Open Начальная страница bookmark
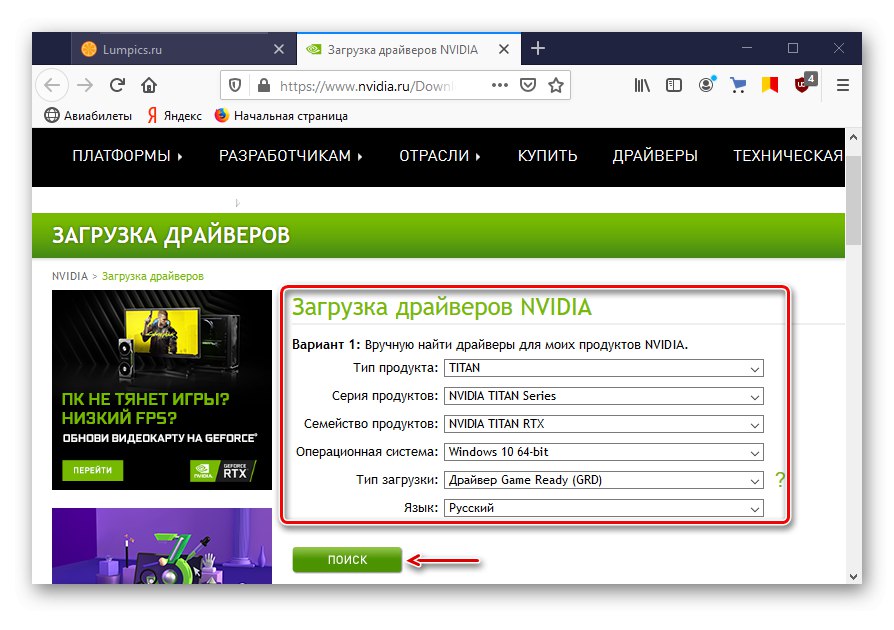The width and height of the screenshot is (894, 630). 281,116
